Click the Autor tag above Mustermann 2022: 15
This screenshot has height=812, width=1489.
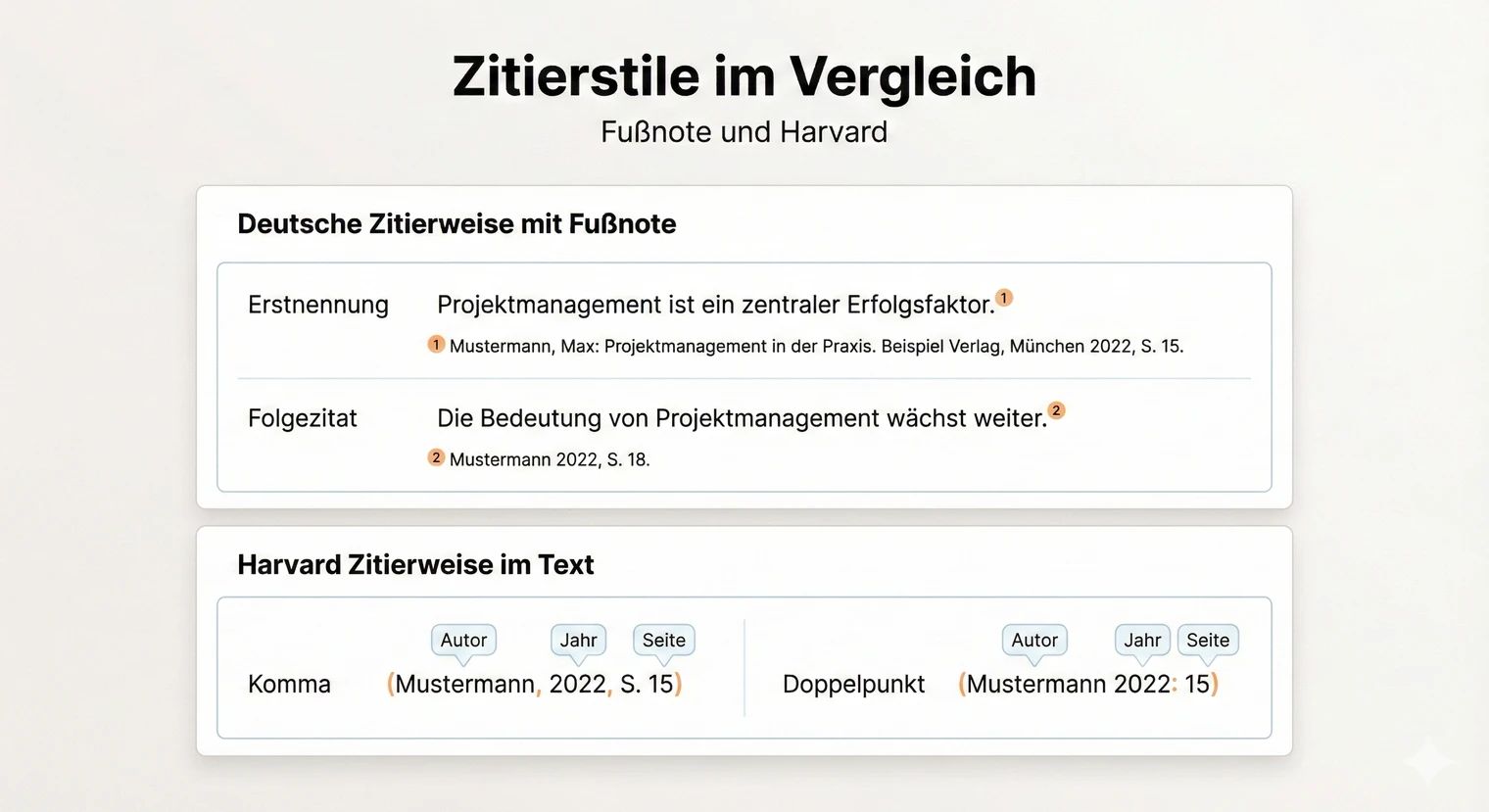pos(1033,640)
